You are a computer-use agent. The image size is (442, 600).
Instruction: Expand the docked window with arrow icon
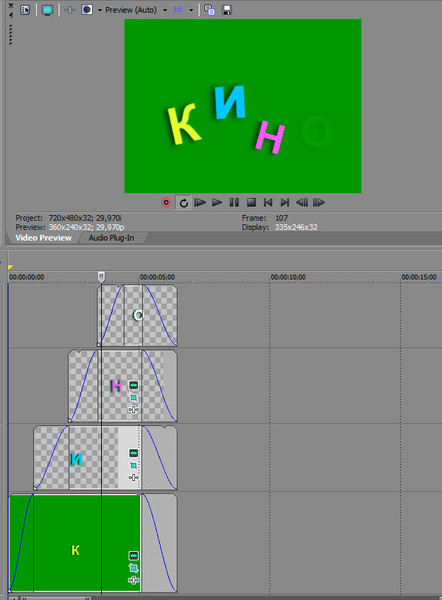[x=11, y=15]
